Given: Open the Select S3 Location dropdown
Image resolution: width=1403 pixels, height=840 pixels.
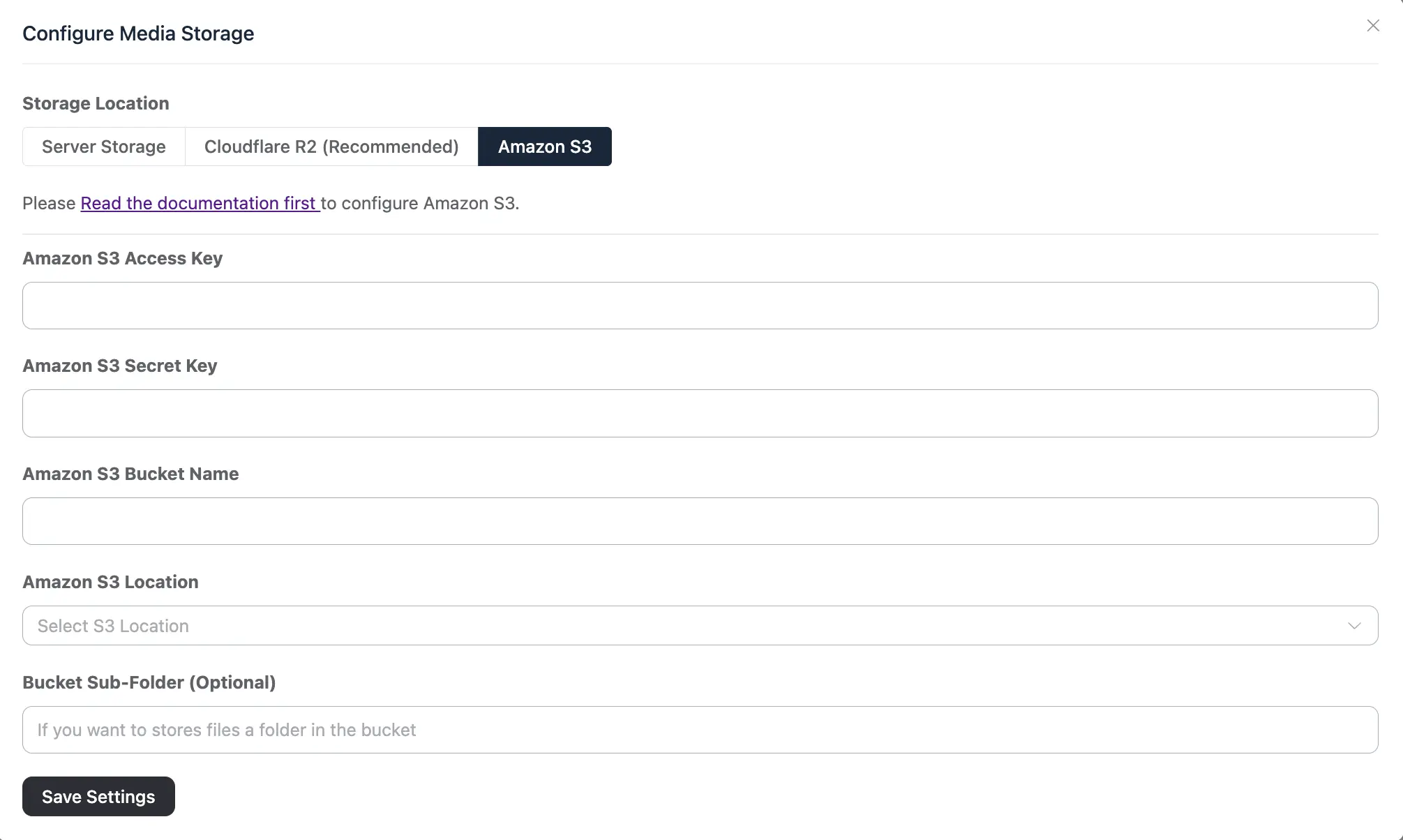Looking at the screenshot, I should click(700, 626).
